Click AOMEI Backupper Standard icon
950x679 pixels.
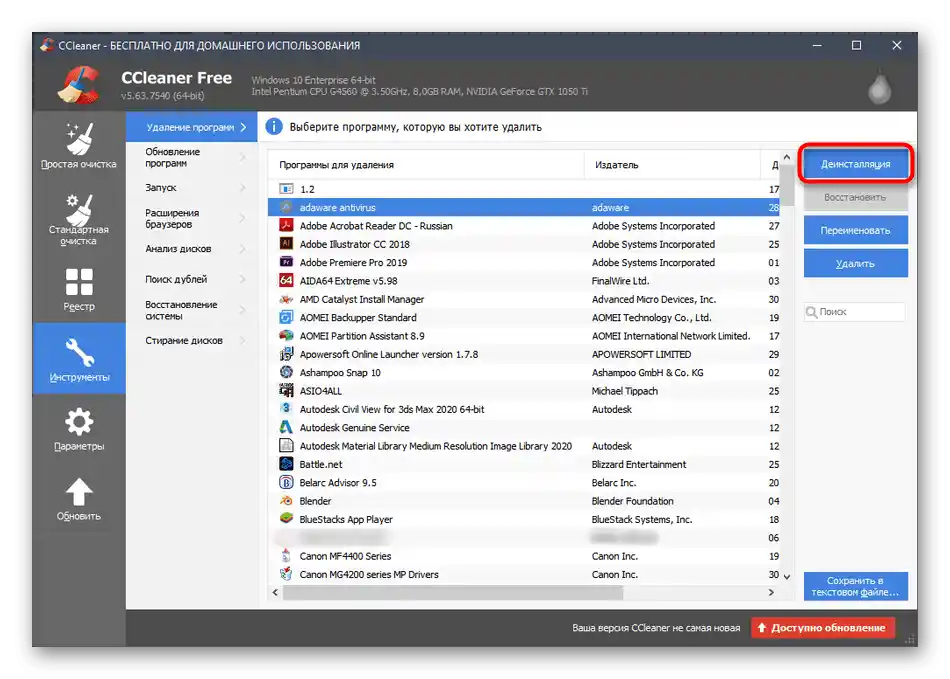click(286, 317)
